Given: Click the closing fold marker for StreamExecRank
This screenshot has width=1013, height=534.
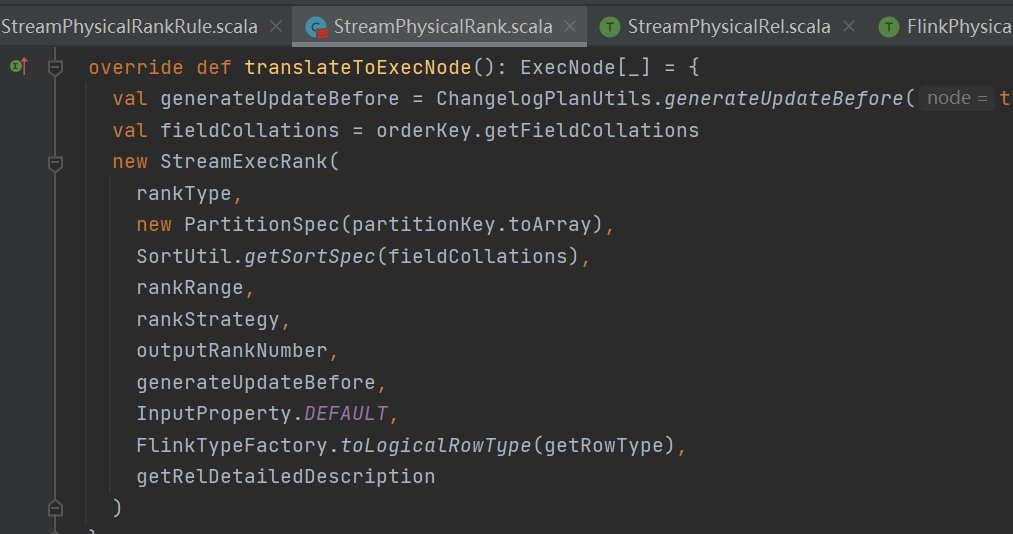Looking at the screenshot, I should click(56, 509).
